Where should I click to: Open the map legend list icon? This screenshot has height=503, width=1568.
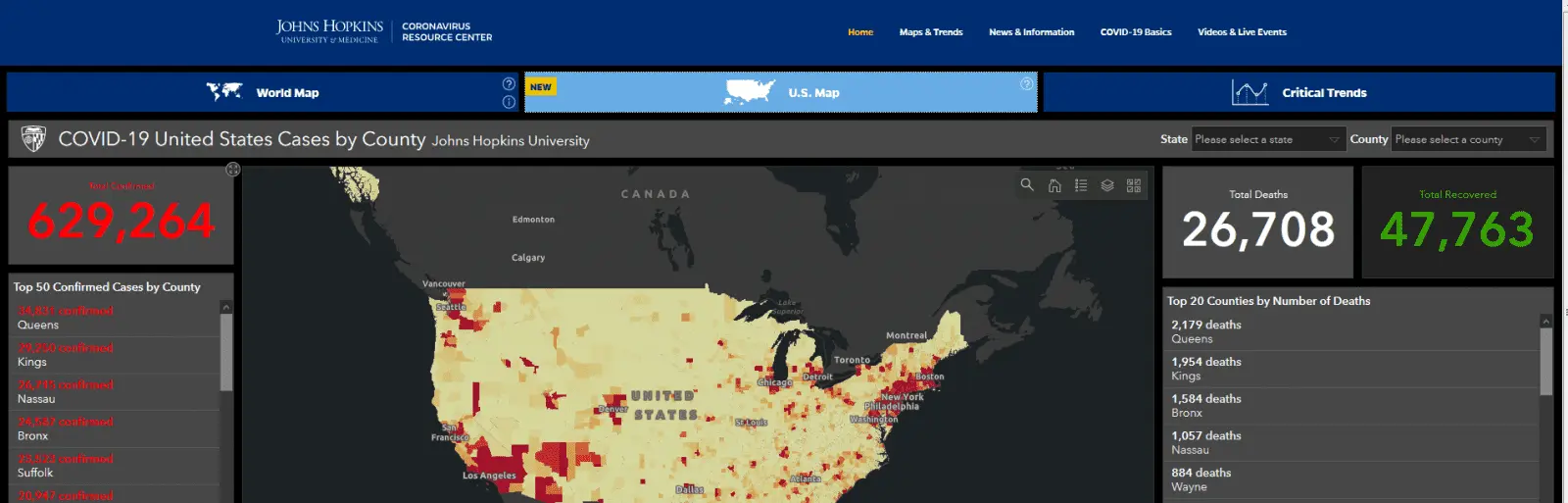tap(1081, 184)
